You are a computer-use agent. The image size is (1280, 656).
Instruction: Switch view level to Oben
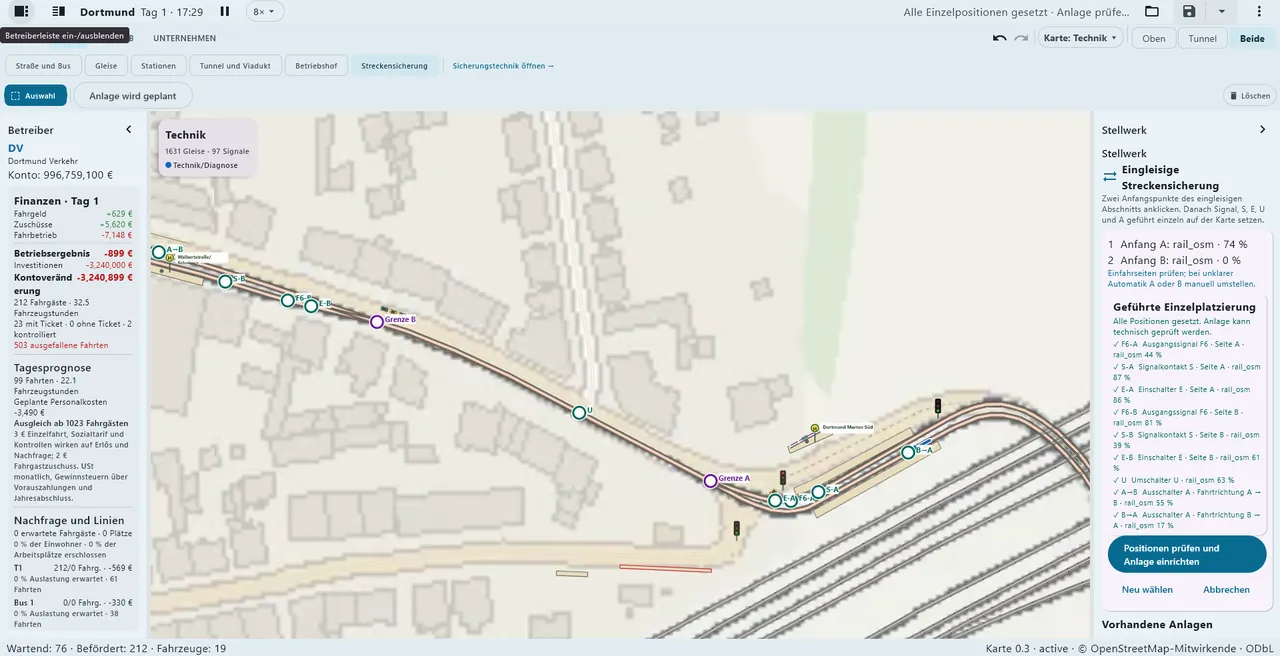[x=1154, y=38]
